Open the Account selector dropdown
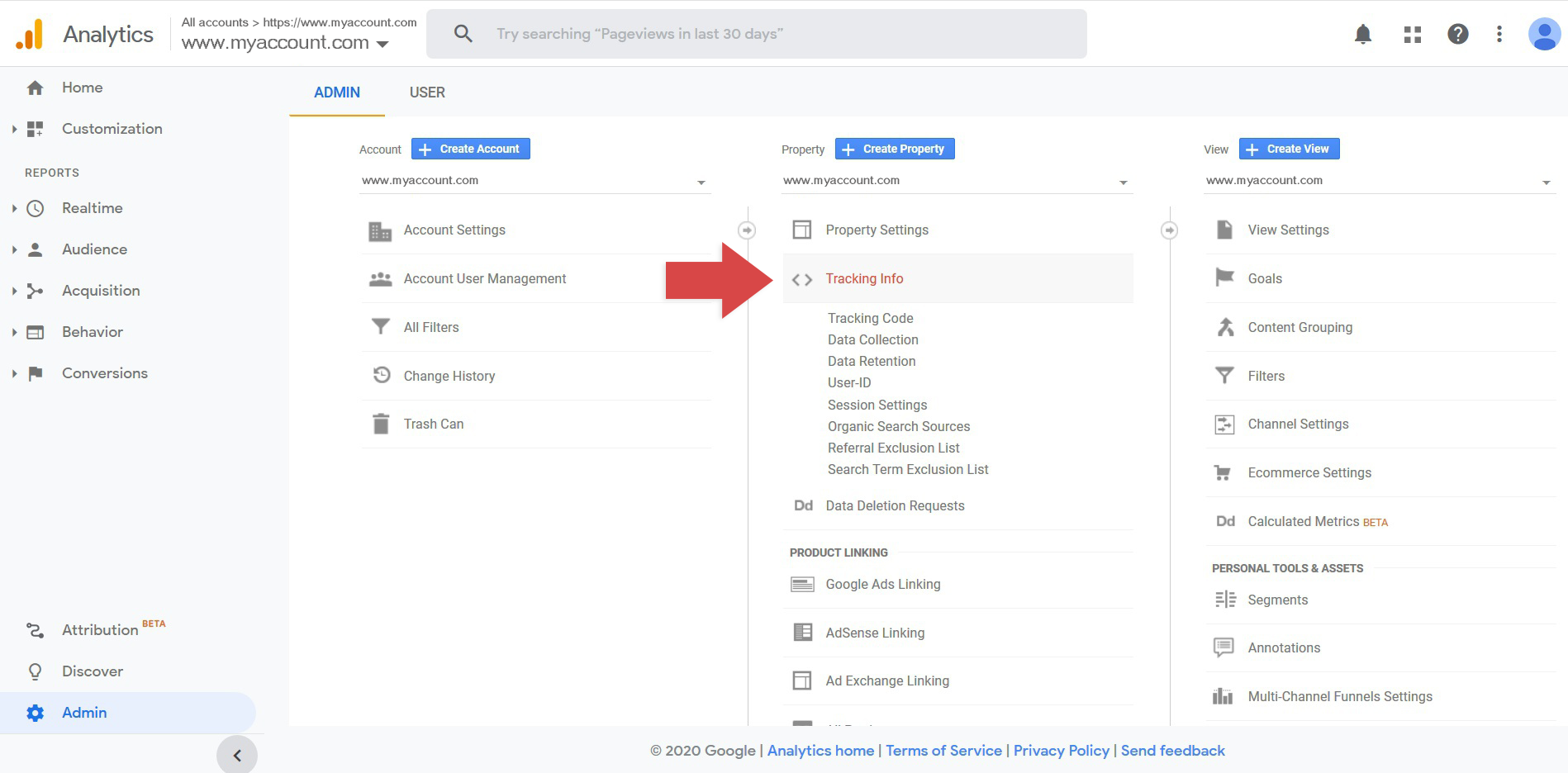Viewport: 1568px width, 773px height. [535, 181]
